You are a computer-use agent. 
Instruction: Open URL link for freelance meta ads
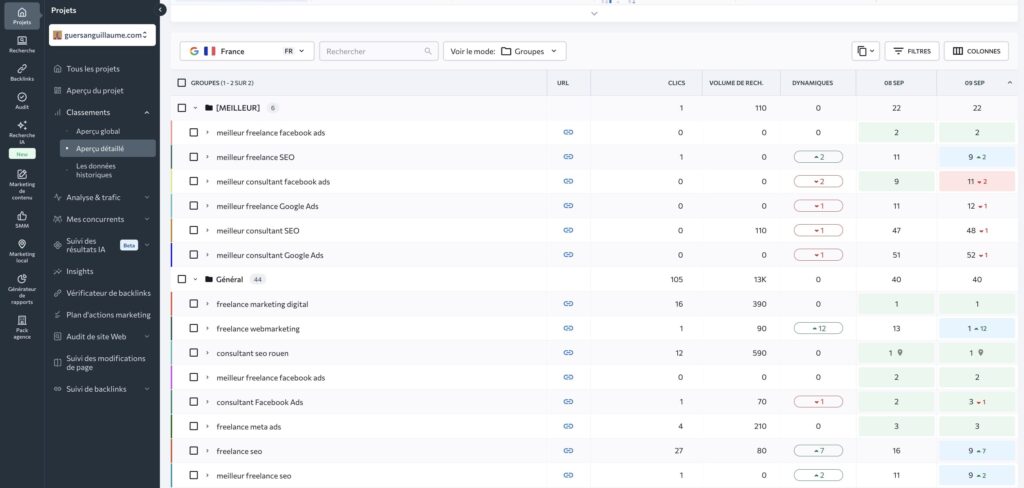(x=568, y=427)
